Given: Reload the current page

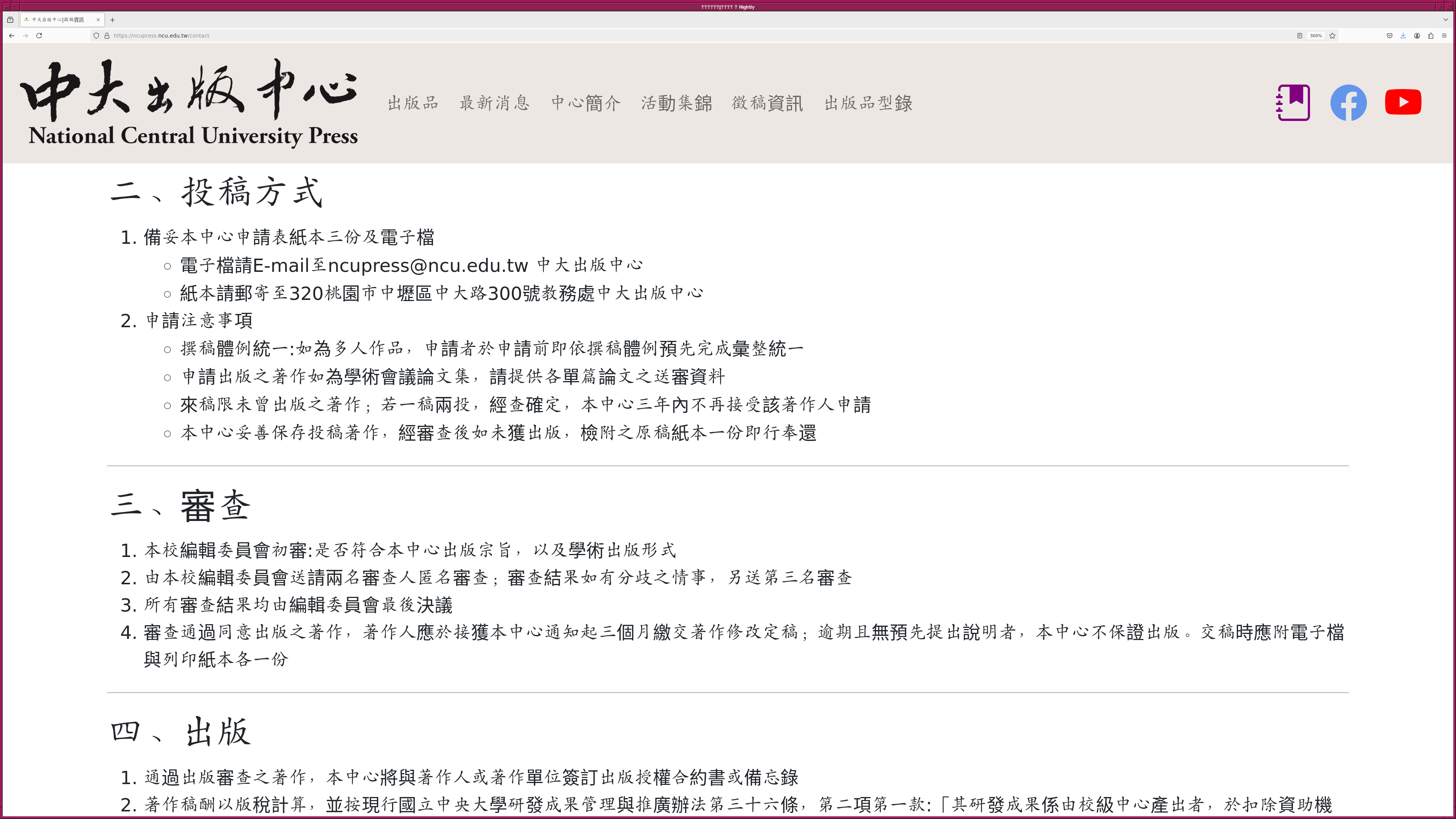Looking at the screenshot, I should tap(39, 36).
